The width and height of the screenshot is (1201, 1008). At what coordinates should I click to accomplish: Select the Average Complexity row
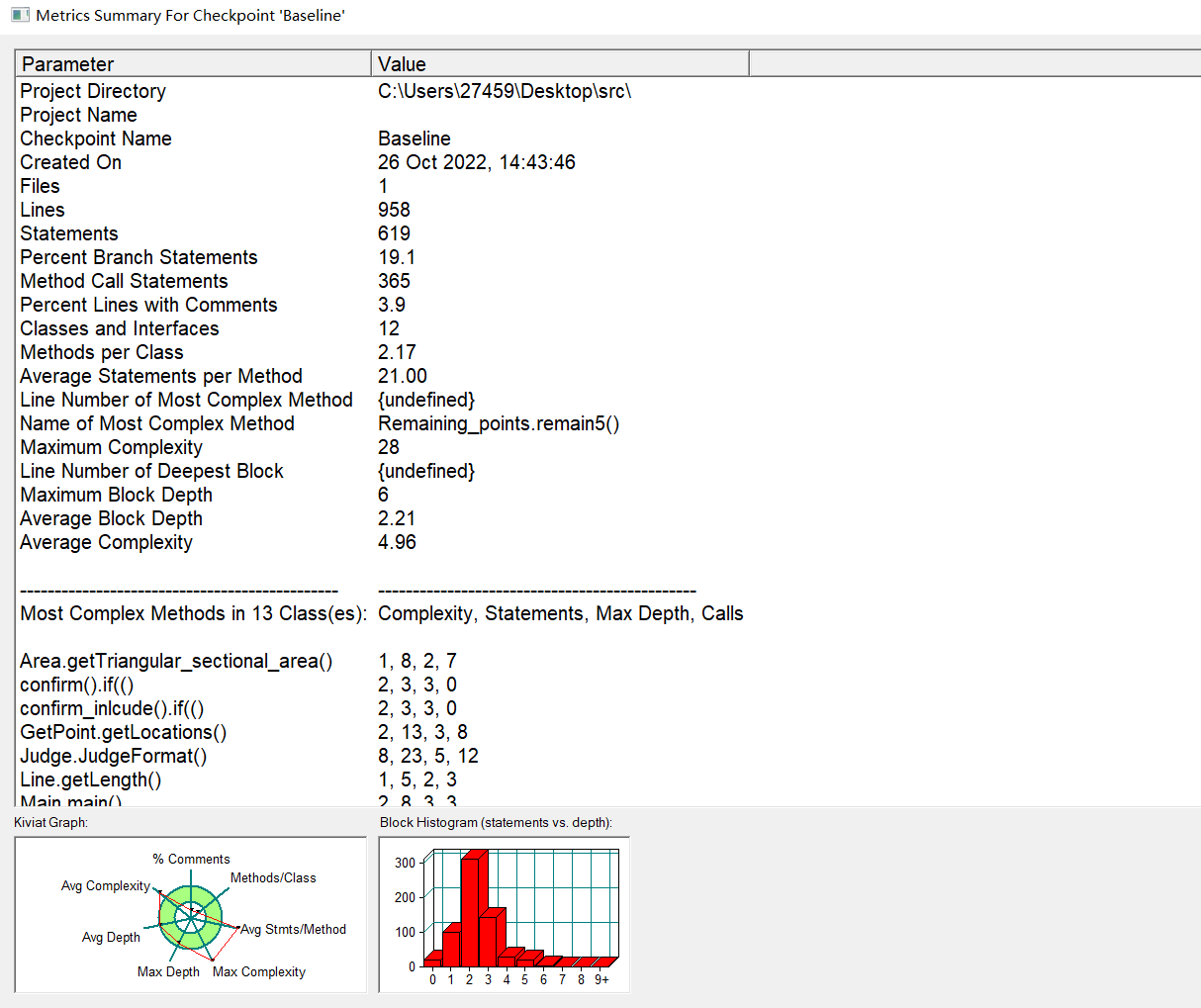click(x=106, y=542)
